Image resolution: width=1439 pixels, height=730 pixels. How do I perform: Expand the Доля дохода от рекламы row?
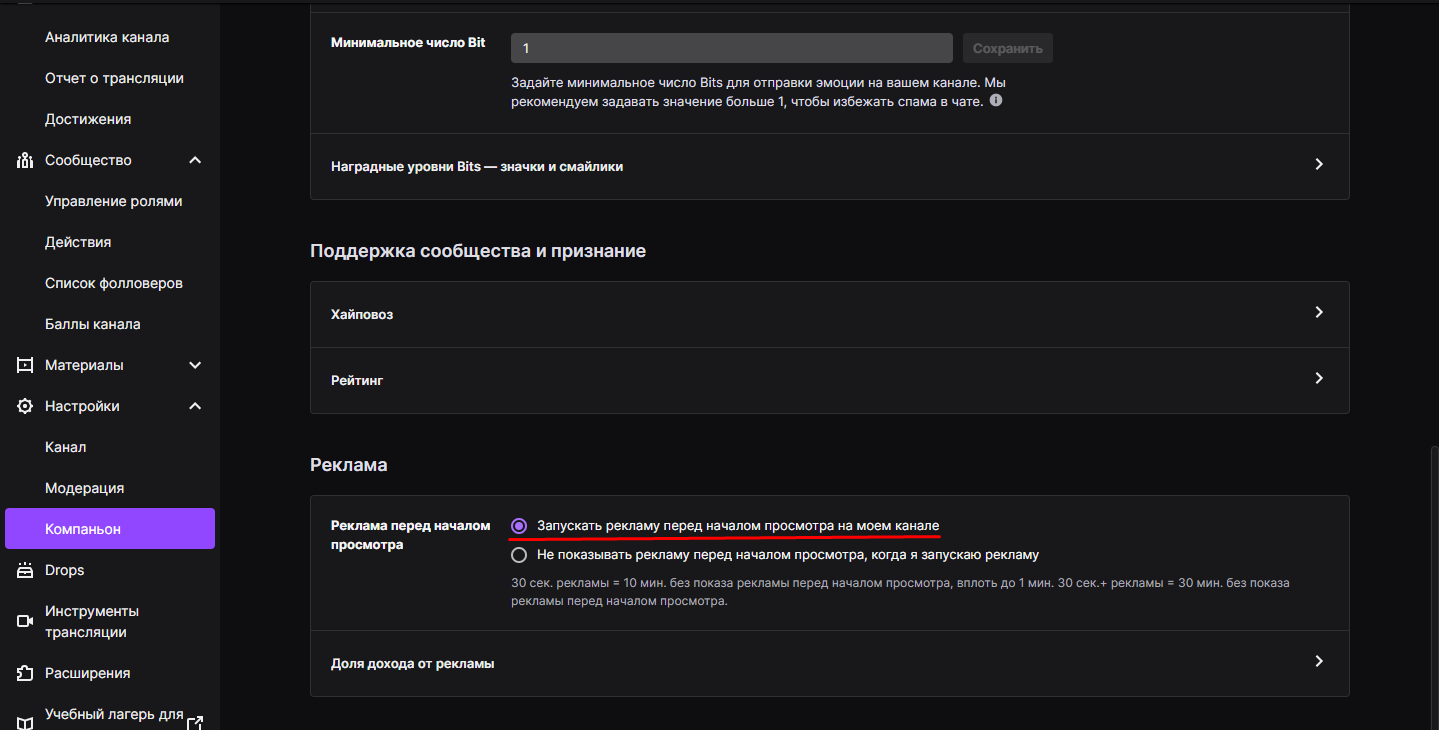click(1319, 662)
